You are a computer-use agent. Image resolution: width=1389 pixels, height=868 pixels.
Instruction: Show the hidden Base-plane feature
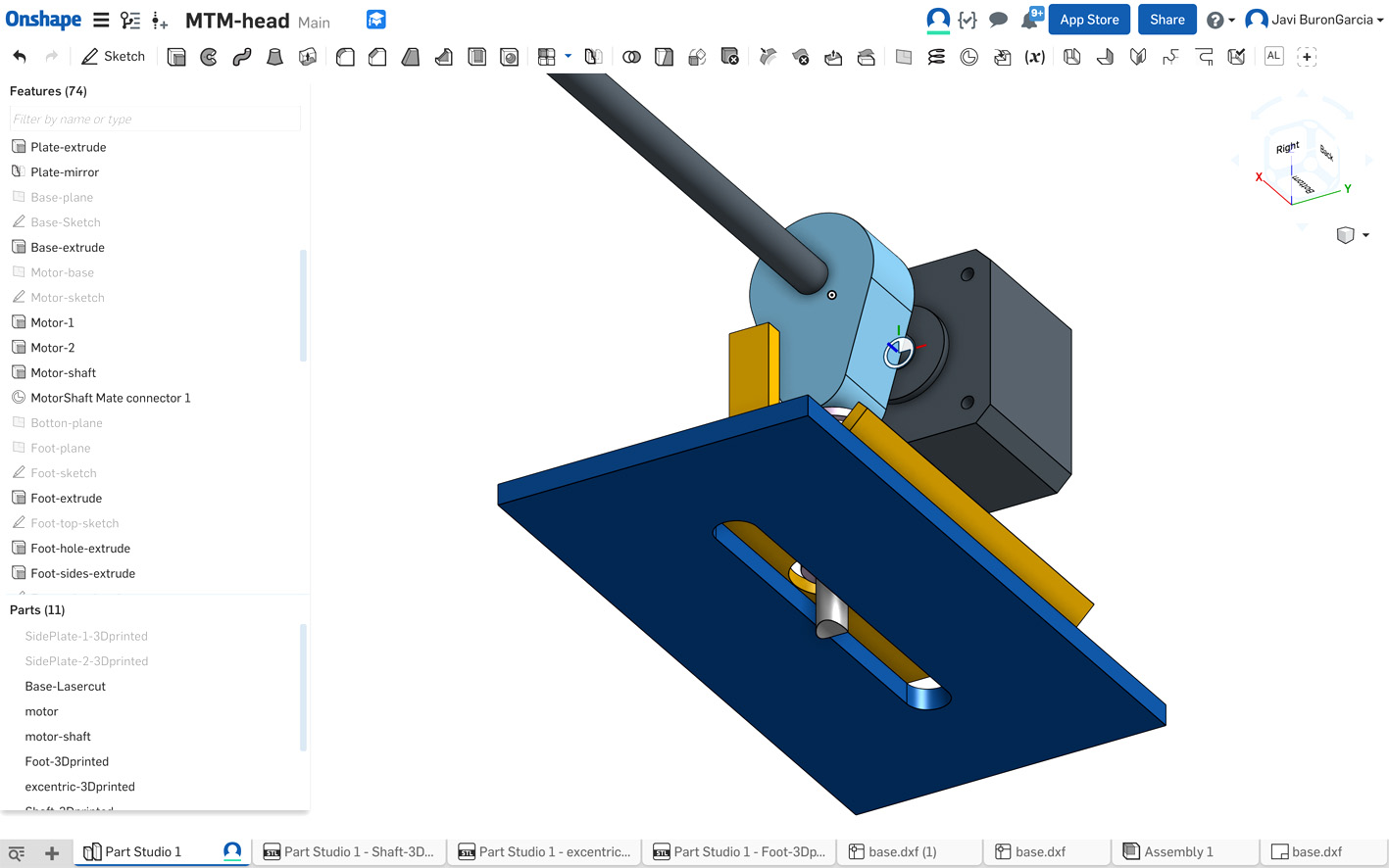click(x=62, y=197)
